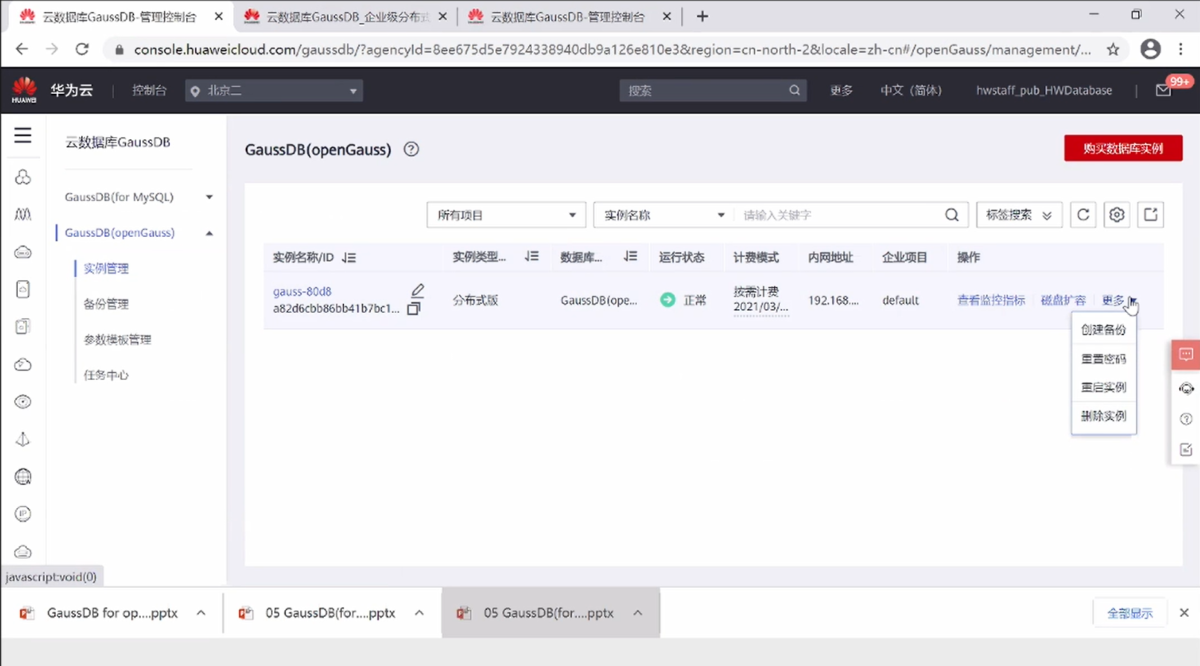Open the customer service headset icon
This screenshot has height=666, width=1200.
(x=1187, y=388)
